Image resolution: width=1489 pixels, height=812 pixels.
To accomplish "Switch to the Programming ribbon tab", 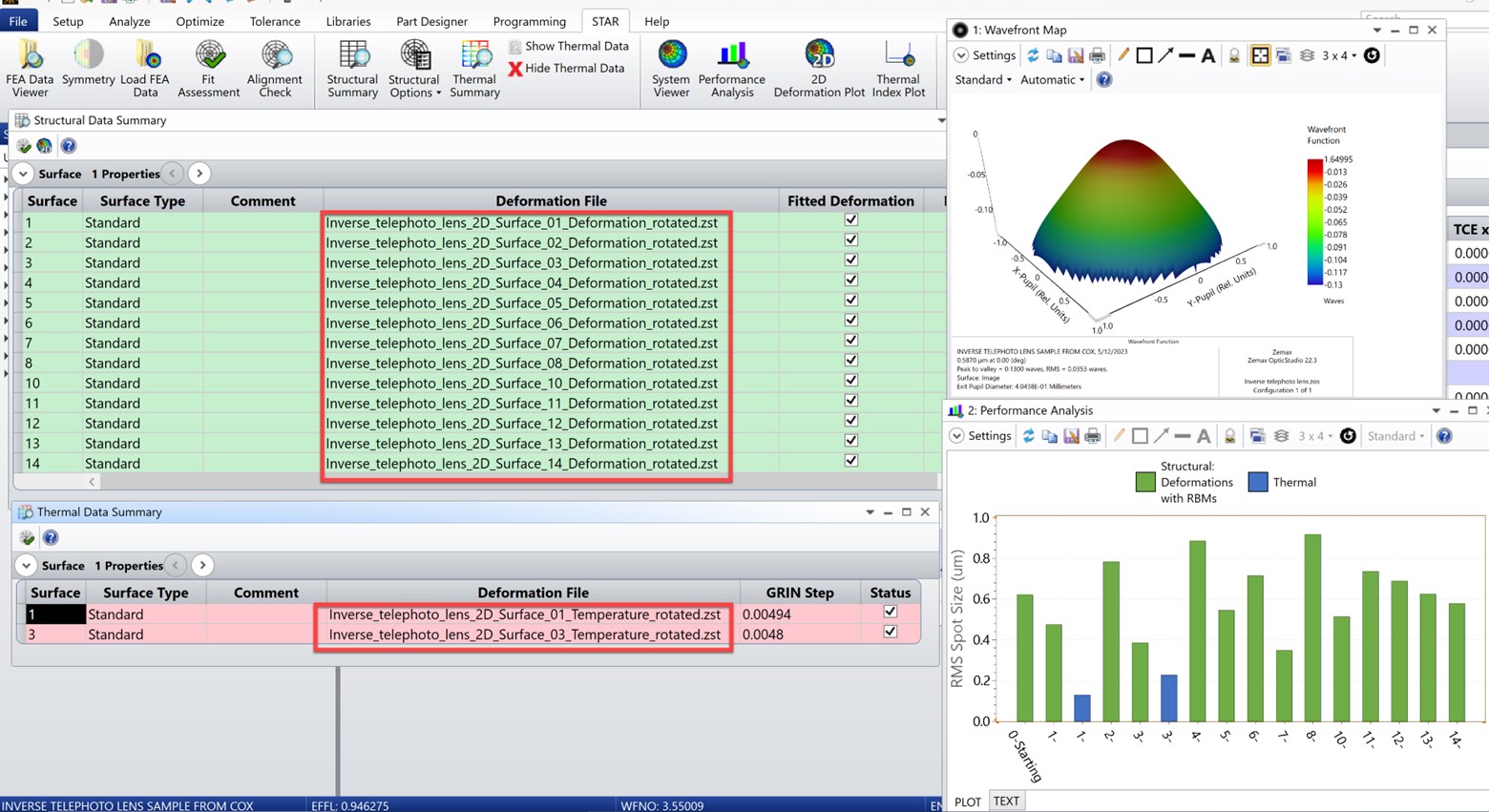I will (x=529, y=21).
